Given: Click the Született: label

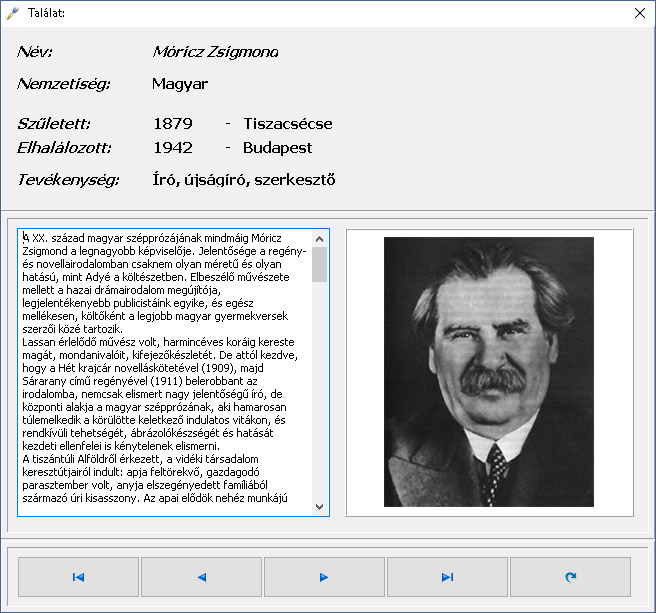Looking at the screenshot, I should (x=54, y=124).
